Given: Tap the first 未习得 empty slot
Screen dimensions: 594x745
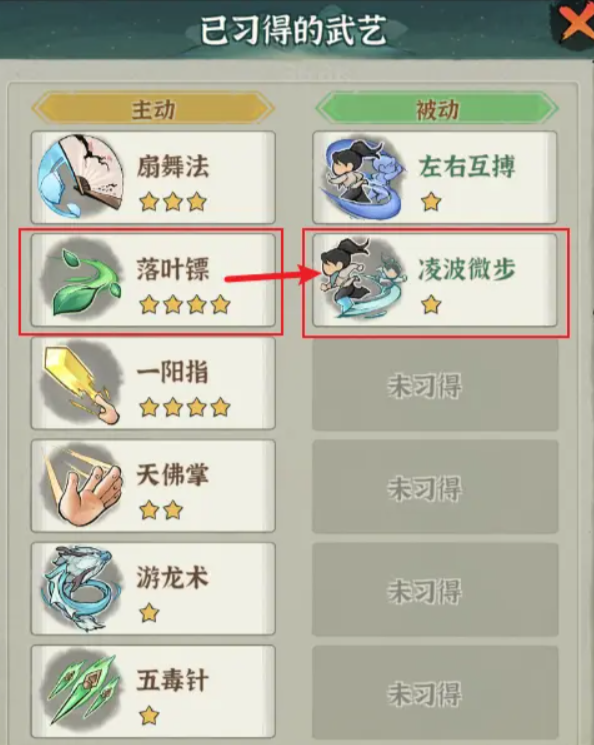Looking at the screenshot, I should tap(435, 385).
